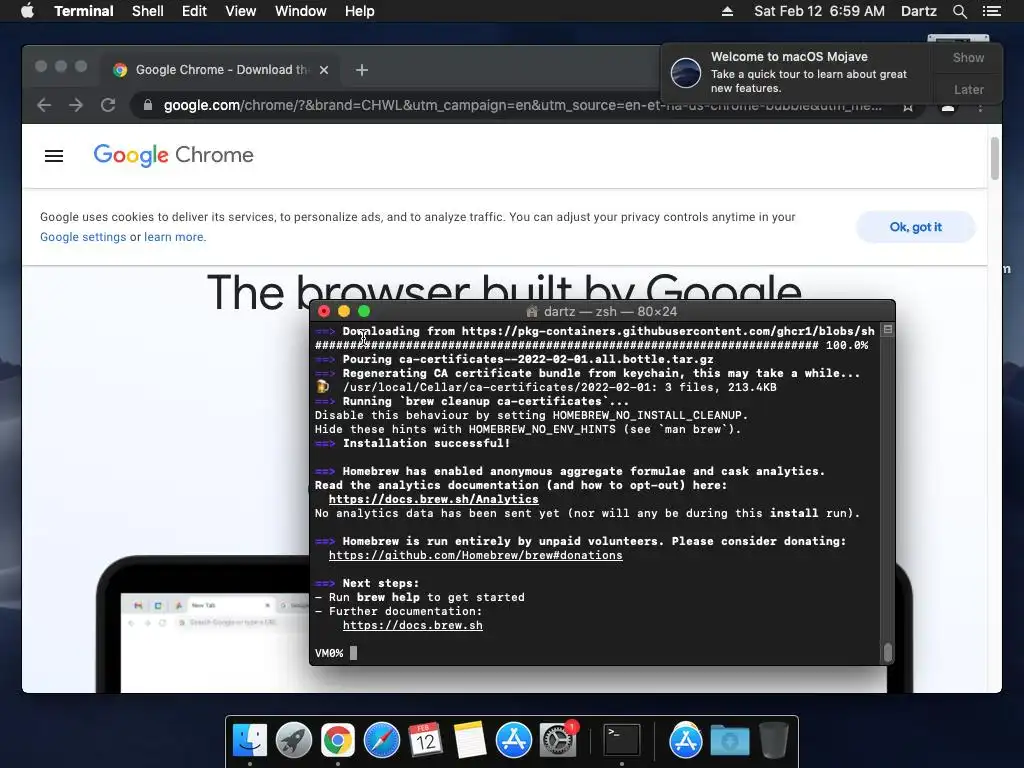Click the Terminal scrollbar thumb
Screen dimensions: 1024x768
888,652
